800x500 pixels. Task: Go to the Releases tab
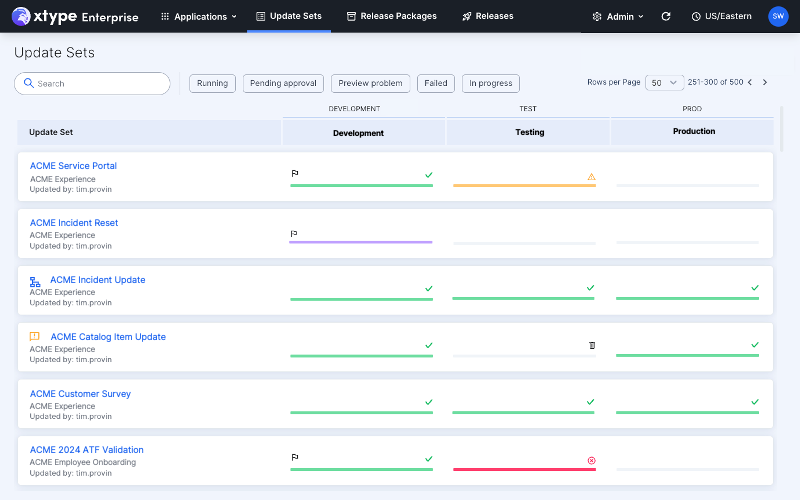click(488, 16)
